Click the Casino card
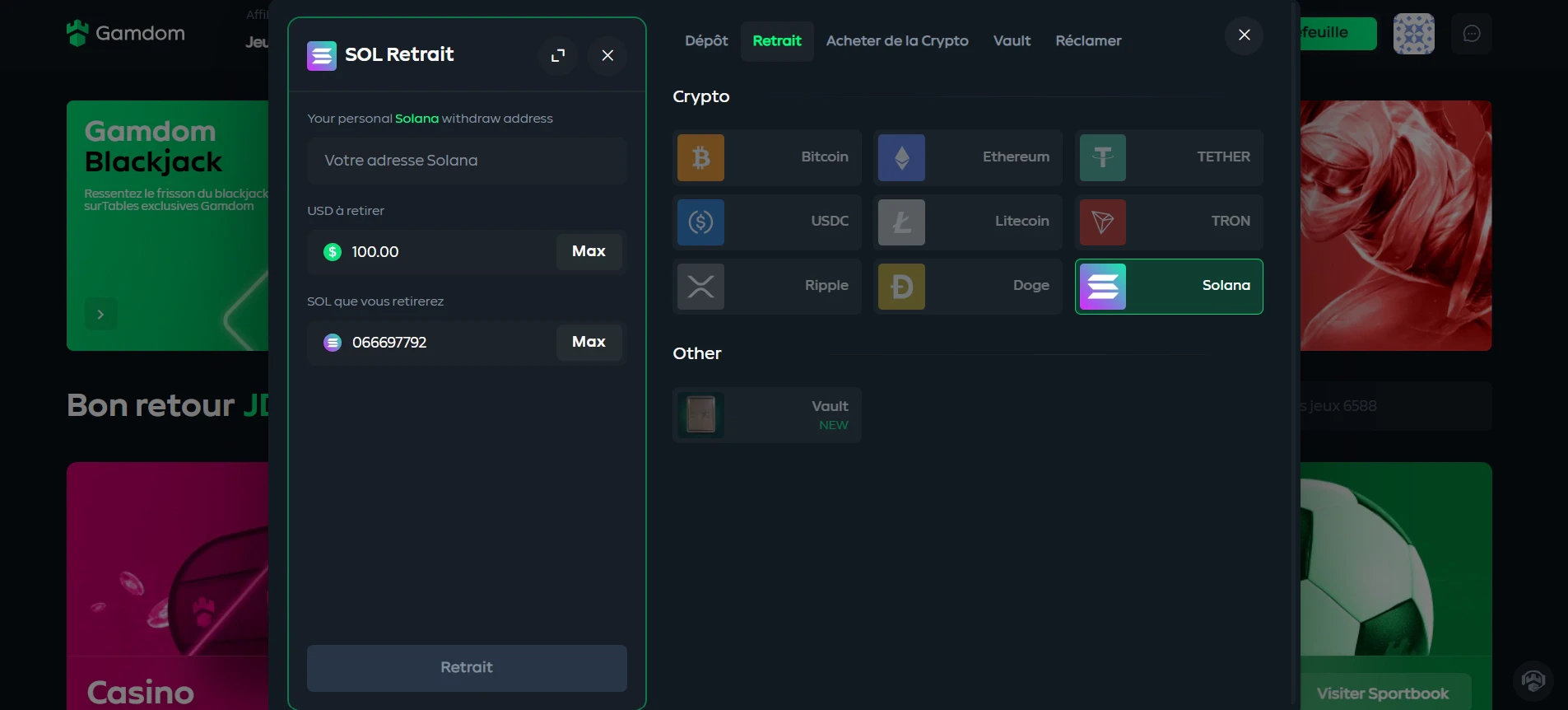Viewport: 1568px width, 710px height. tap(168, 586)
